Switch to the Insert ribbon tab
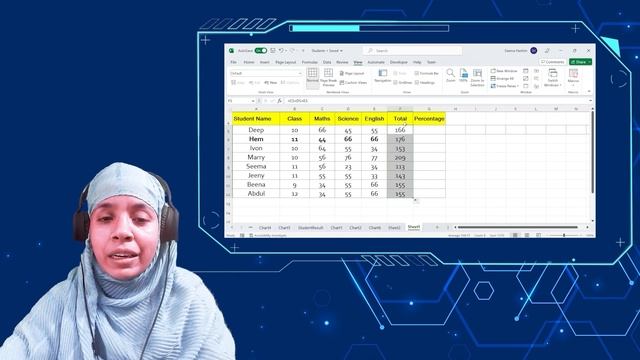The image size is (640, 360). pyautogui.click(x=264, y=62)
